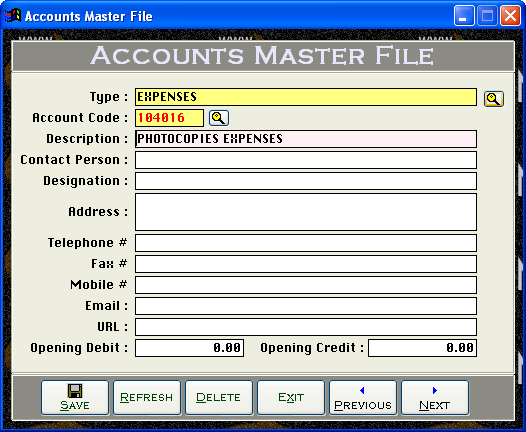Delete the current account record
Image resolution: width=526 pixels, height=432 pixels.
[x=219, y=397]
